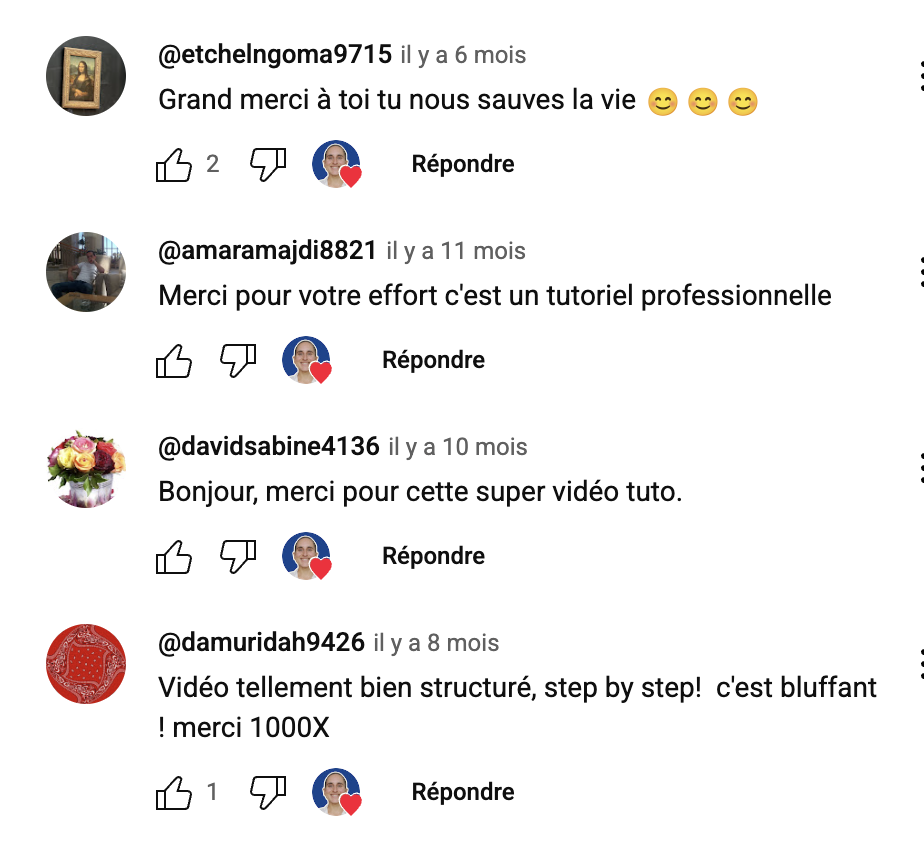Open the flower bouquet profile avatar
The image size is (924, 852).
coord(86,468)
